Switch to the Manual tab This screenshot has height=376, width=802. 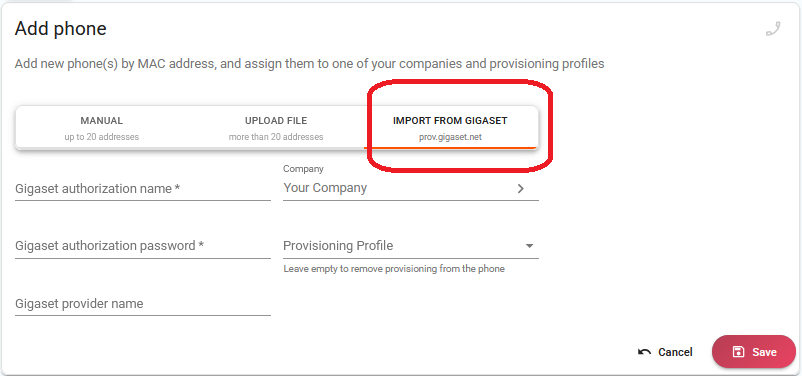pos(102,128)
